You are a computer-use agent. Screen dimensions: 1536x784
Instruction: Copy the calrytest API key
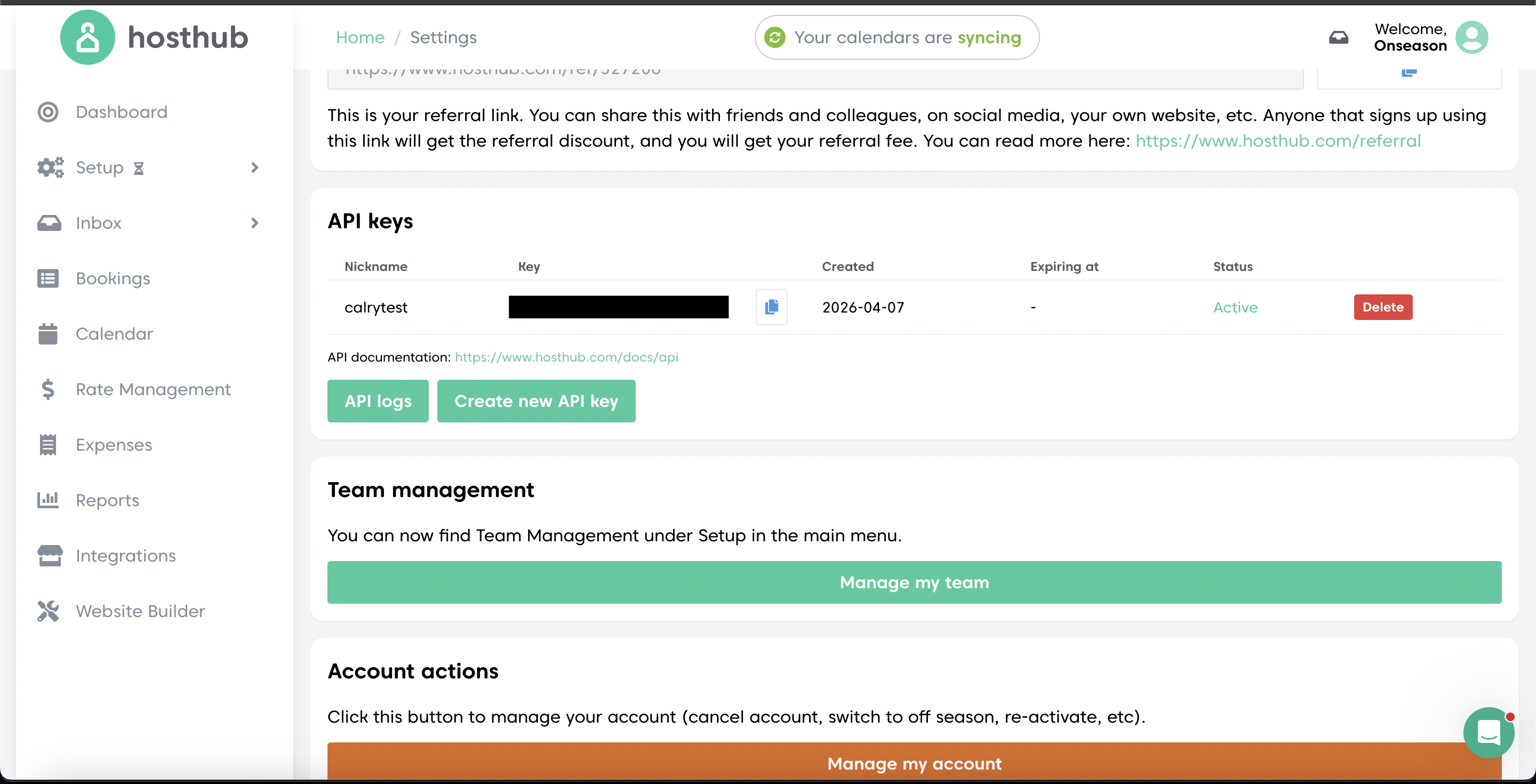pyautogui.click(x=771, y=307)
